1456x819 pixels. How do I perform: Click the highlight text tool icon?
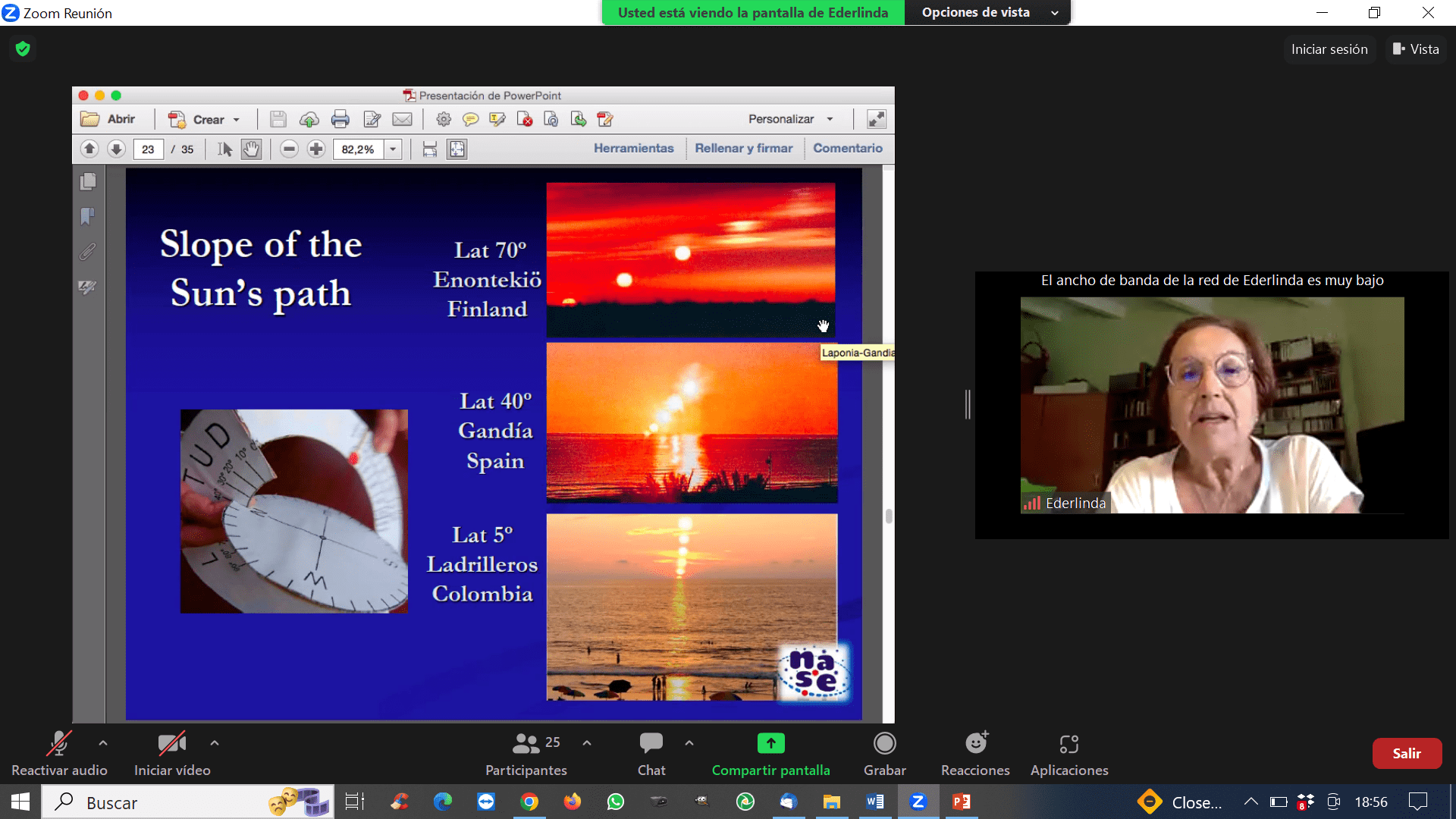497,119
